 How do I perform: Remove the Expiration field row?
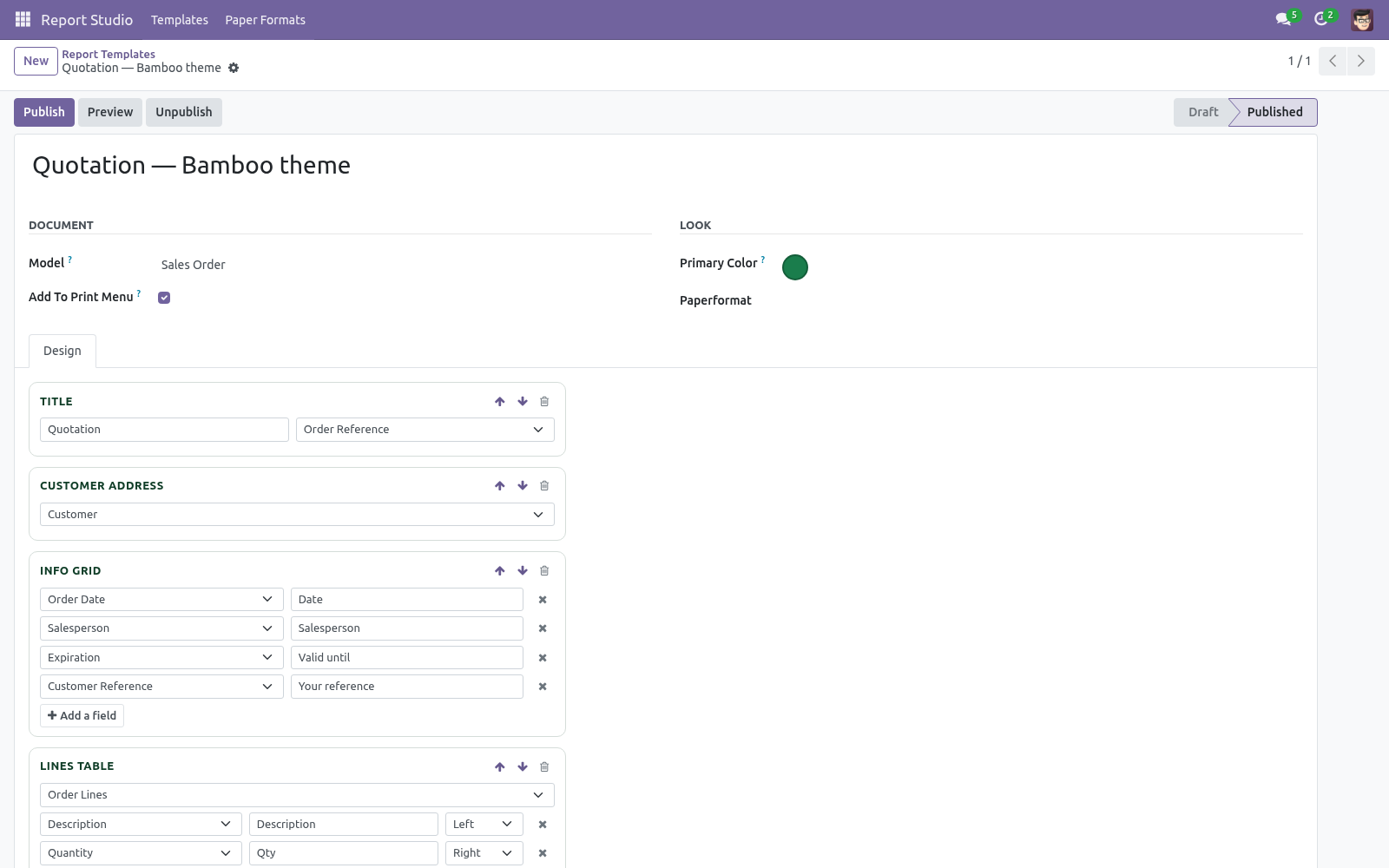coord(543,658)
